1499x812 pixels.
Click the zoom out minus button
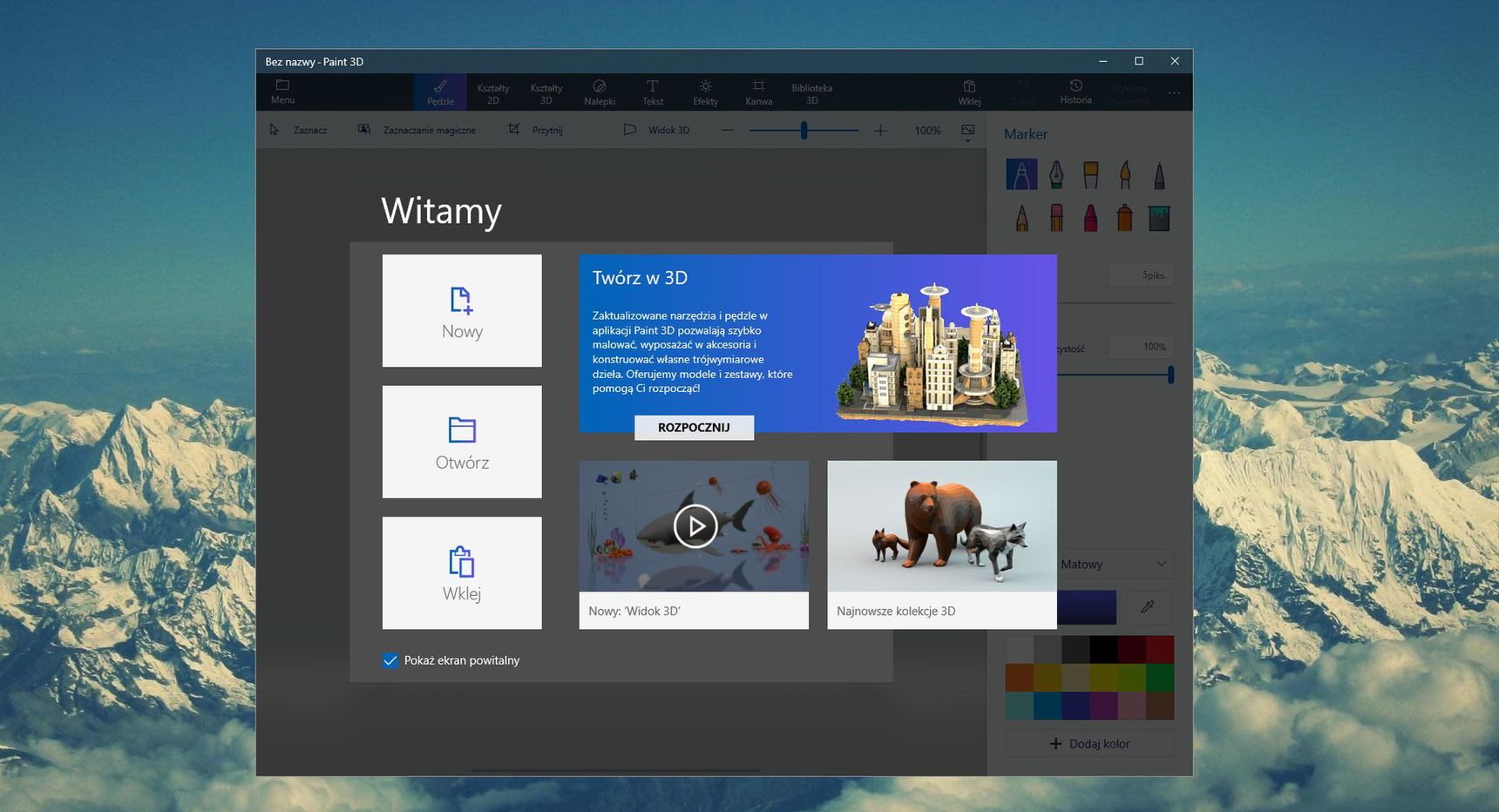coord(727,130)
